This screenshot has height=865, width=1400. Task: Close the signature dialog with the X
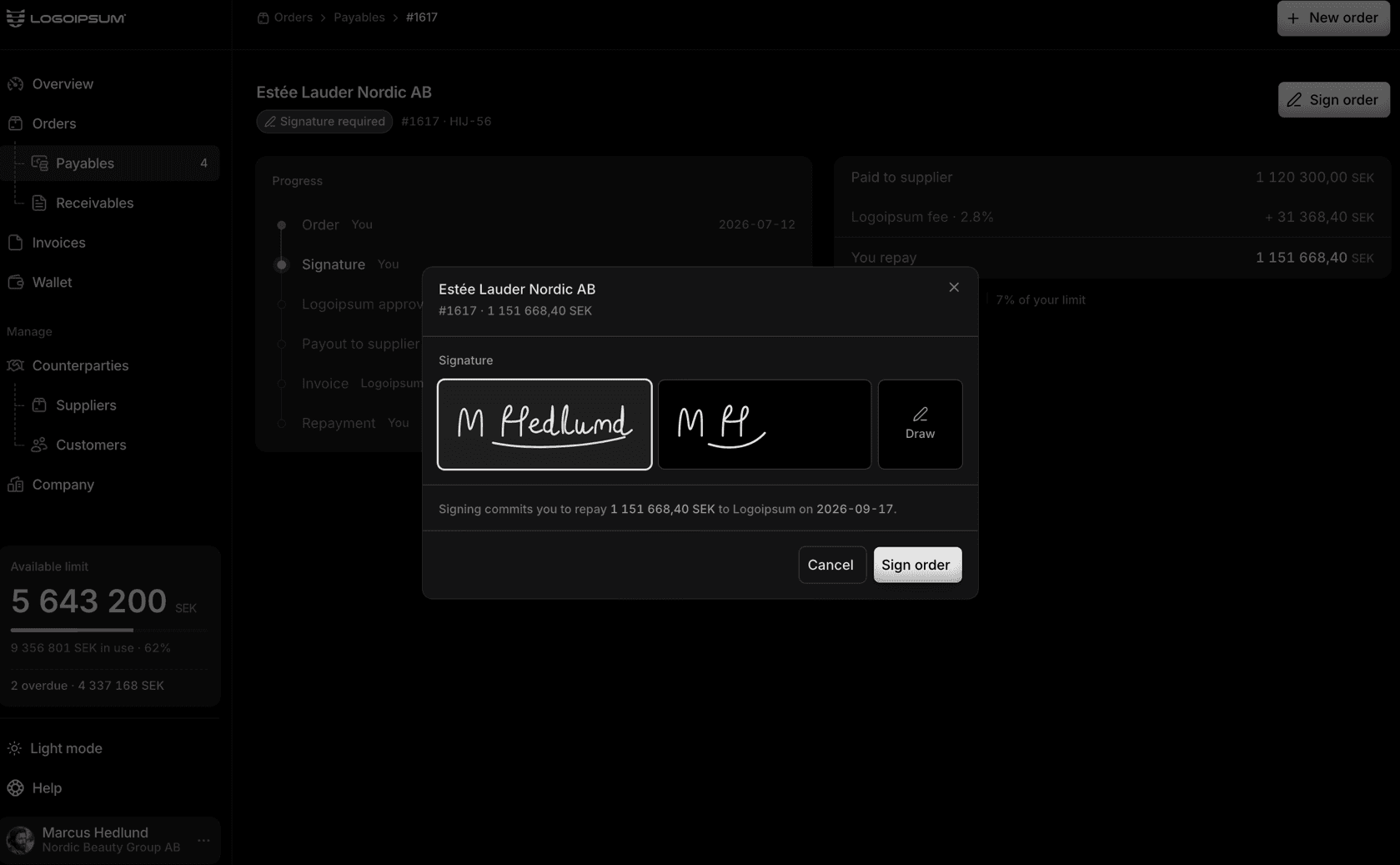point(954,287)
